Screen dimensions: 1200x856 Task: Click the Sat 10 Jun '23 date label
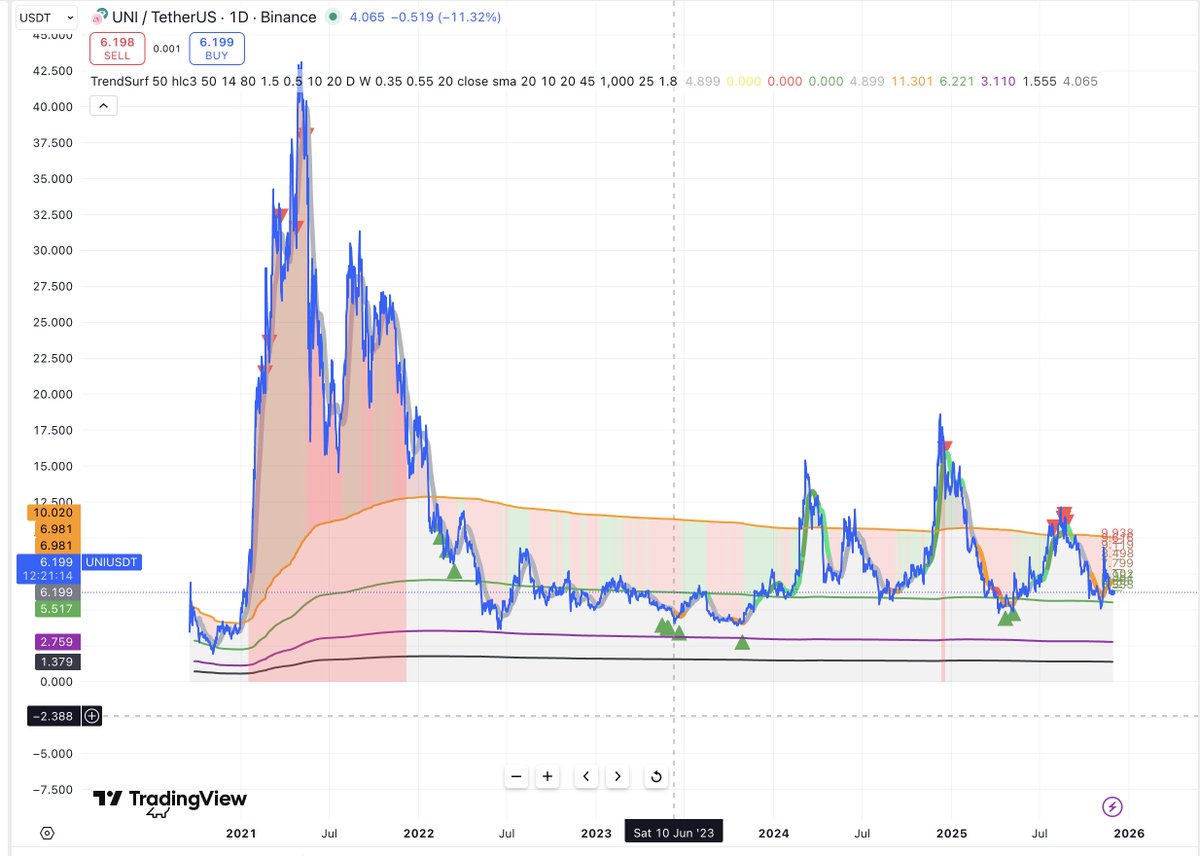pos(673,833)
